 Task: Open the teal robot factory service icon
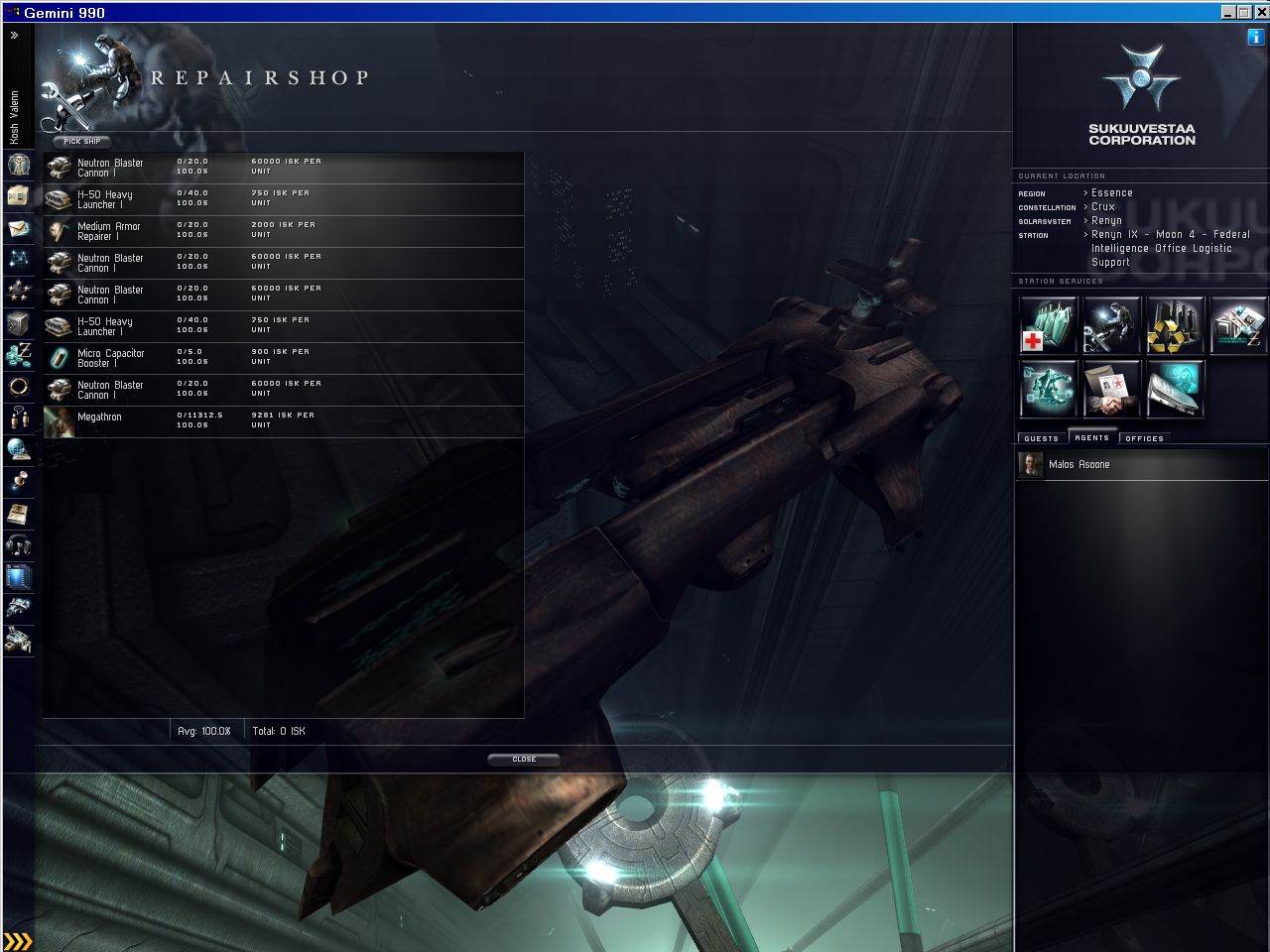coord(1048,388)
